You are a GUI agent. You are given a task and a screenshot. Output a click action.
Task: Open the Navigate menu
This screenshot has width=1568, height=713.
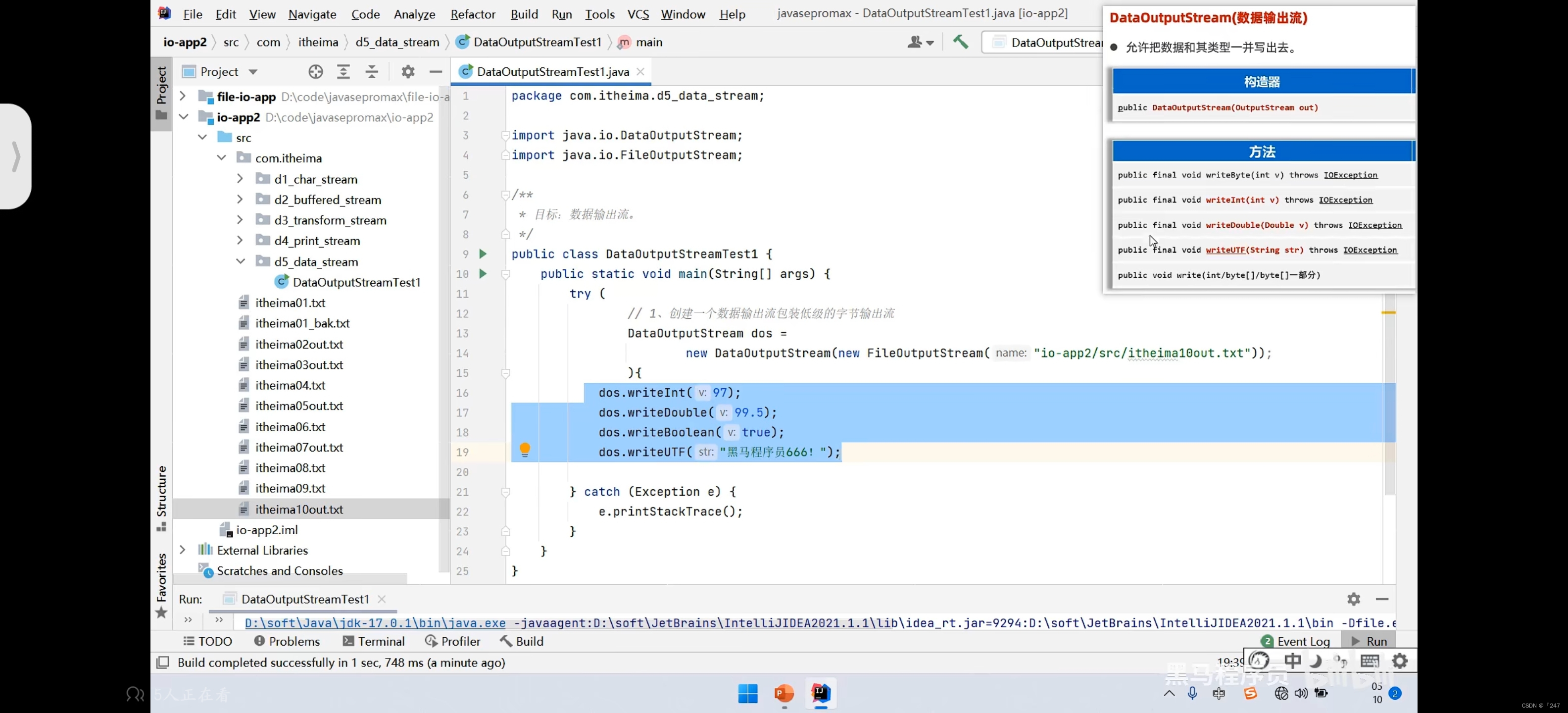point(312,14)
